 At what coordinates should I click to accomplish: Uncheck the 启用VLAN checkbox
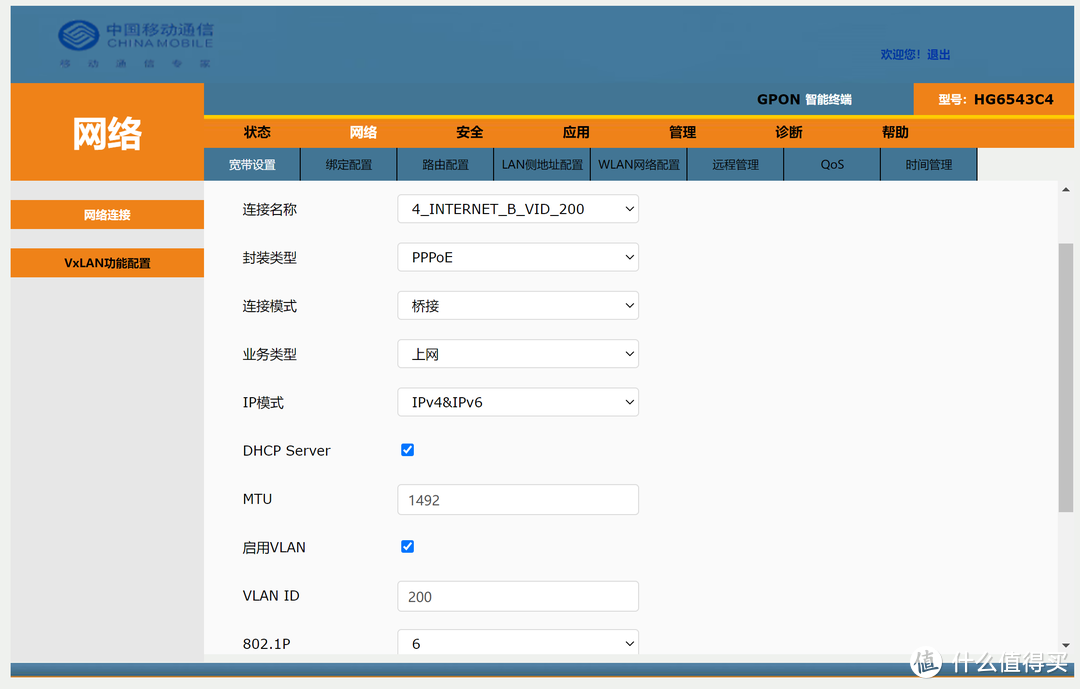click(407, 546)
